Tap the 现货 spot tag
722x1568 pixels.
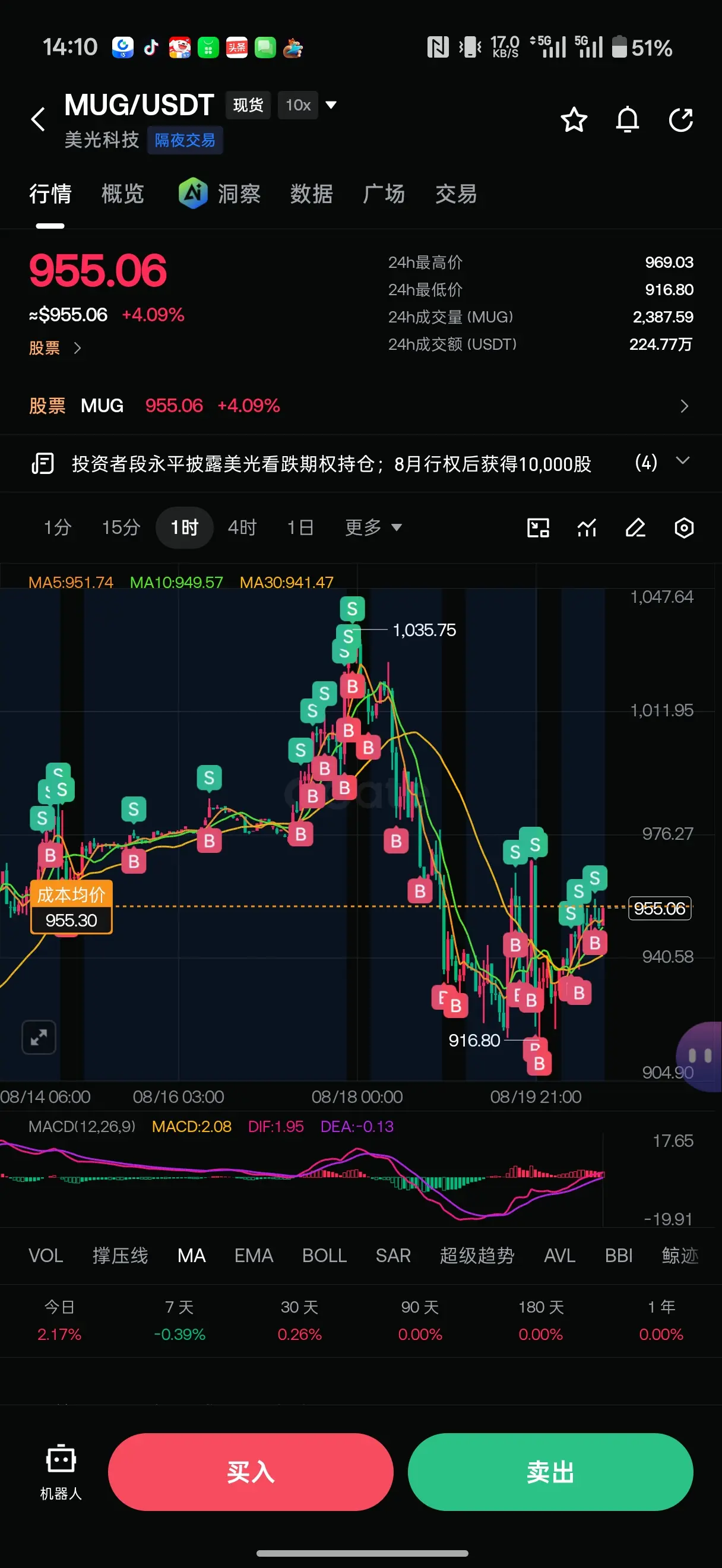pos(248,105)
